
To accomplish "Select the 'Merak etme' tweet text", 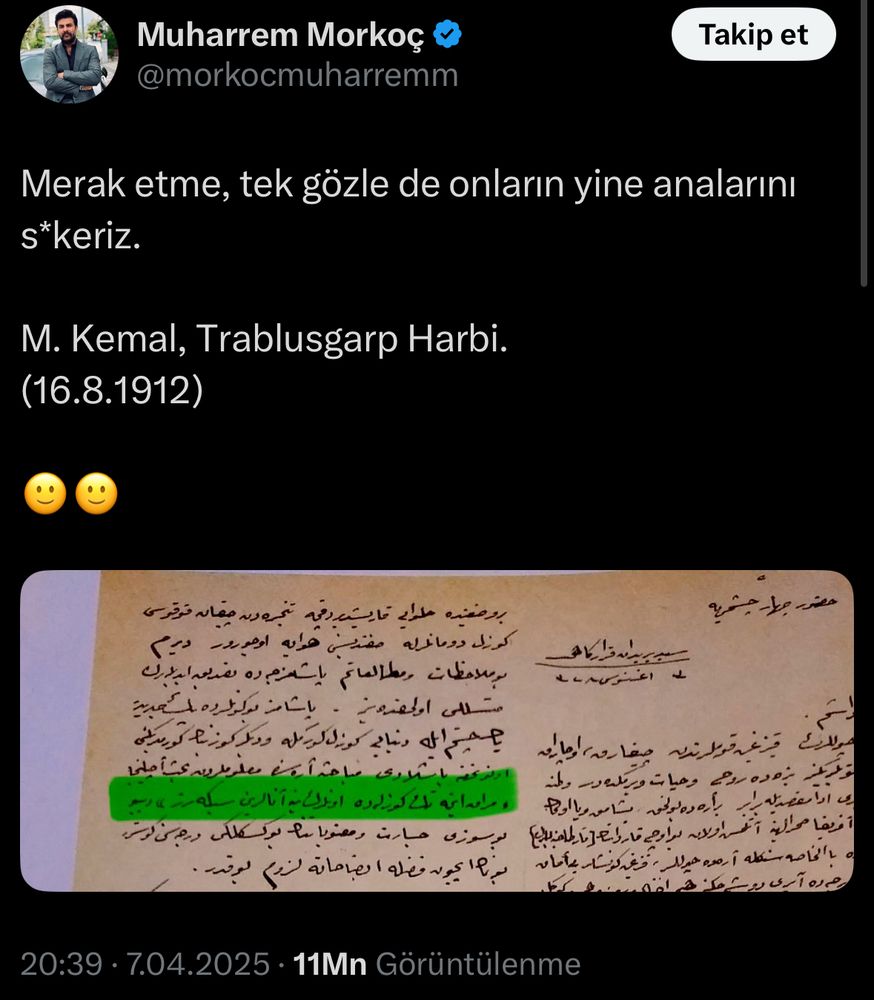I will click(x=408, y=210).
